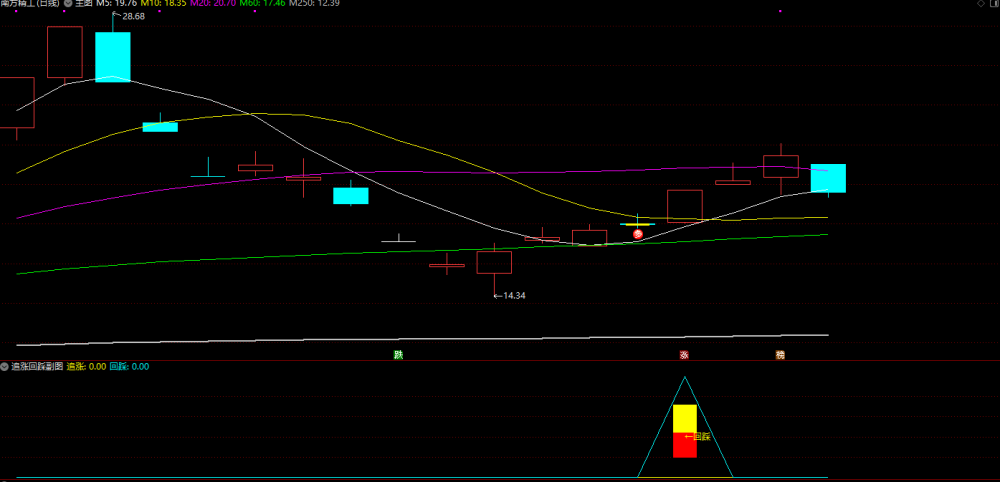Click the red signal marker on the white MA line
Viewport: 1000px width, 482px height.
point(637,234)
